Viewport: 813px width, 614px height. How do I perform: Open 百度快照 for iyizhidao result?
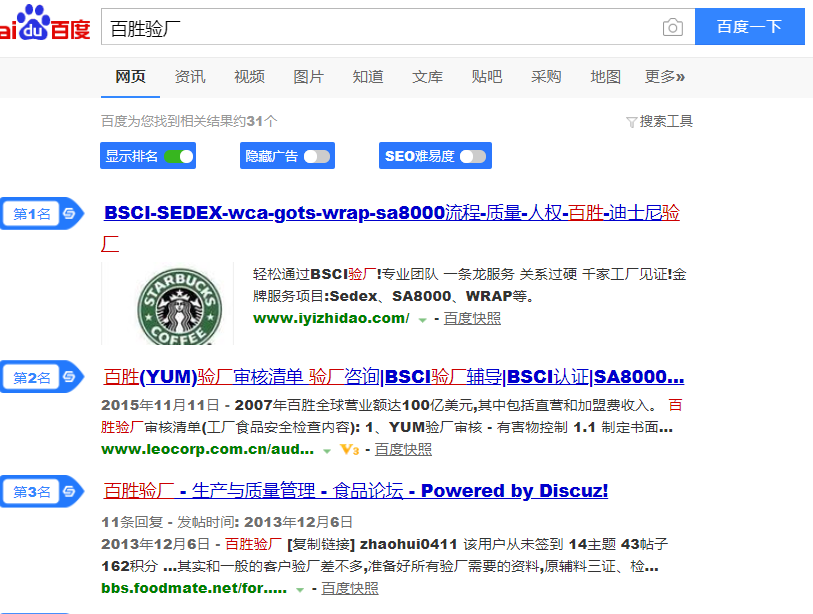click(472, 318)
